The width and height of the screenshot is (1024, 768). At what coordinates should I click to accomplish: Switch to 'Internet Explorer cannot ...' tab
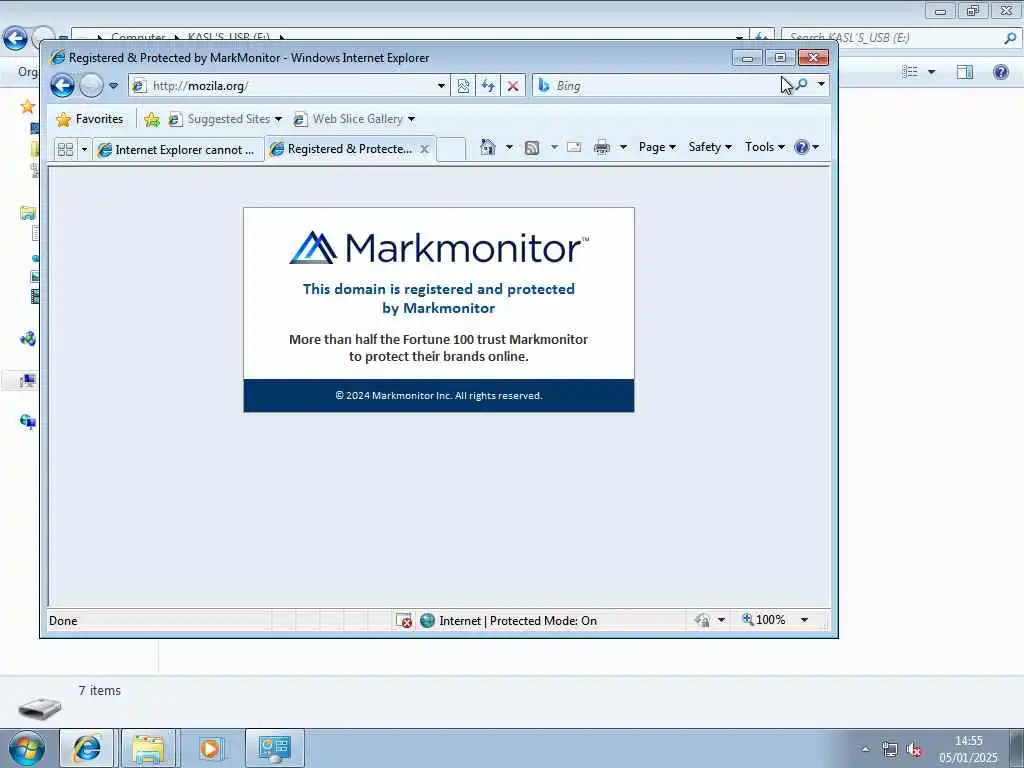(x=178, y=150)
